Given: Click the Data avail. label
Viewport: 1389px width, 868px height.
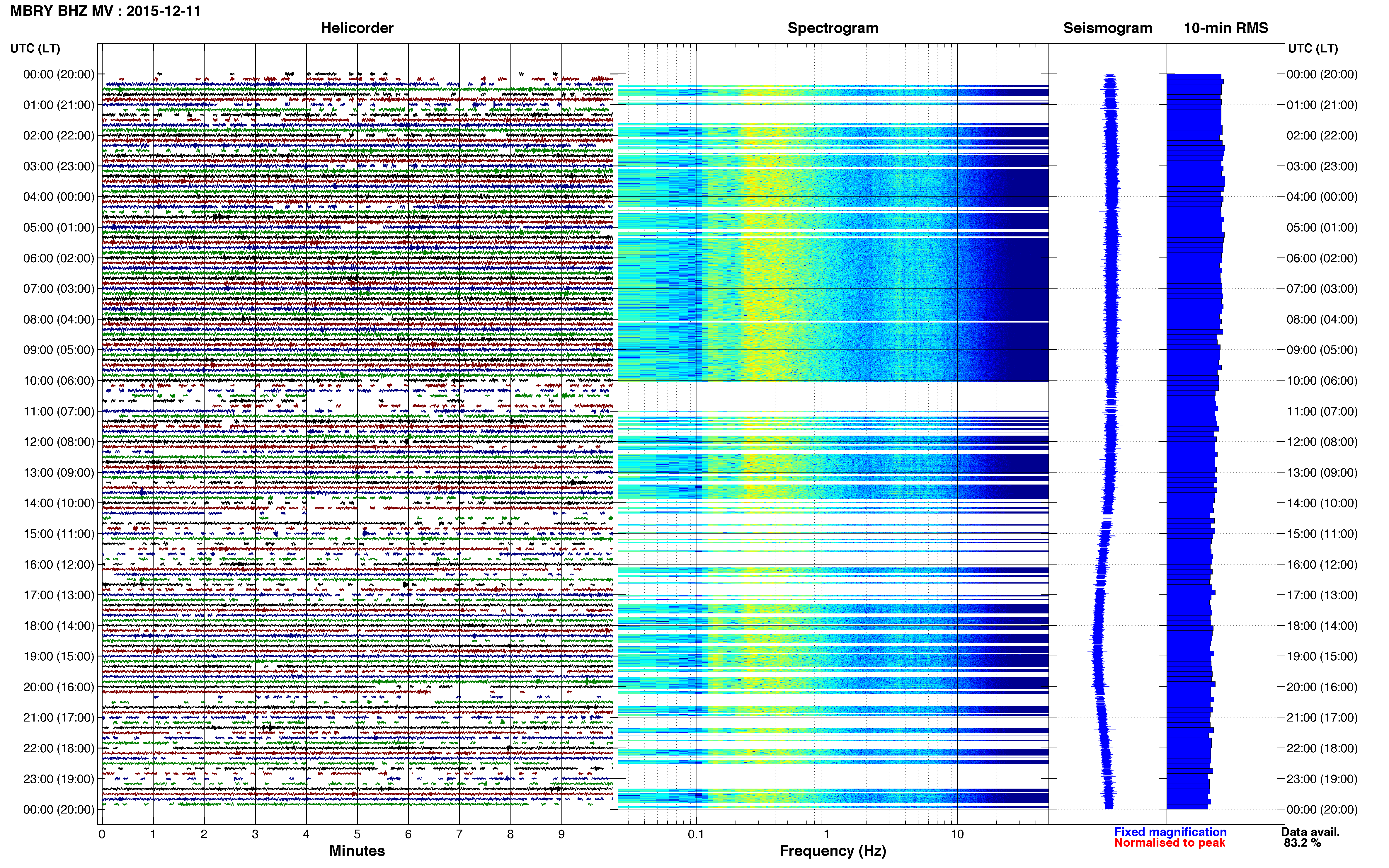Looking at the screenshot, I should click(1310, 832).
